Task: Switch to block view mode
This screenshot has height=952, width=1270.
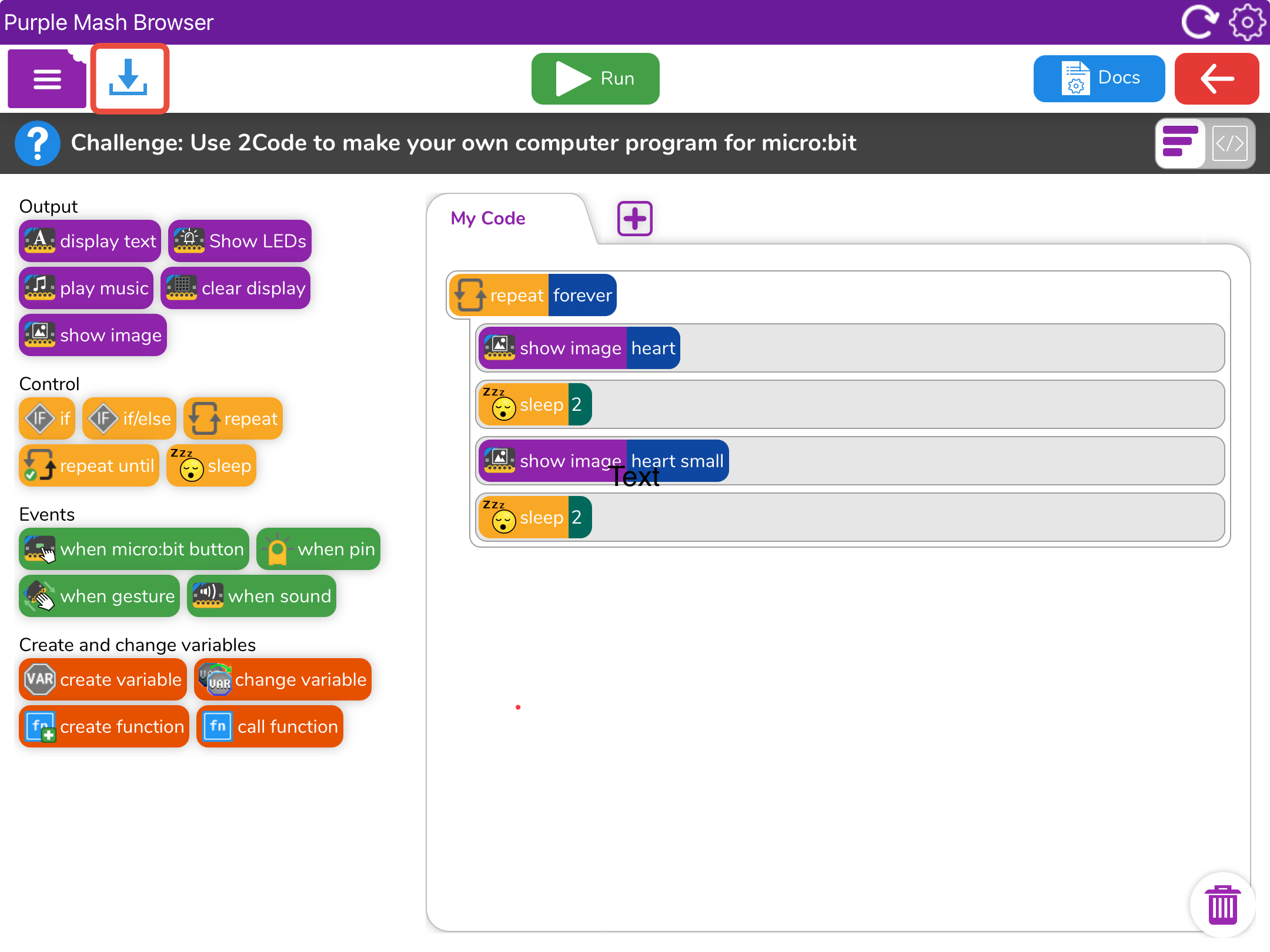Action: tap(1180, 143)
